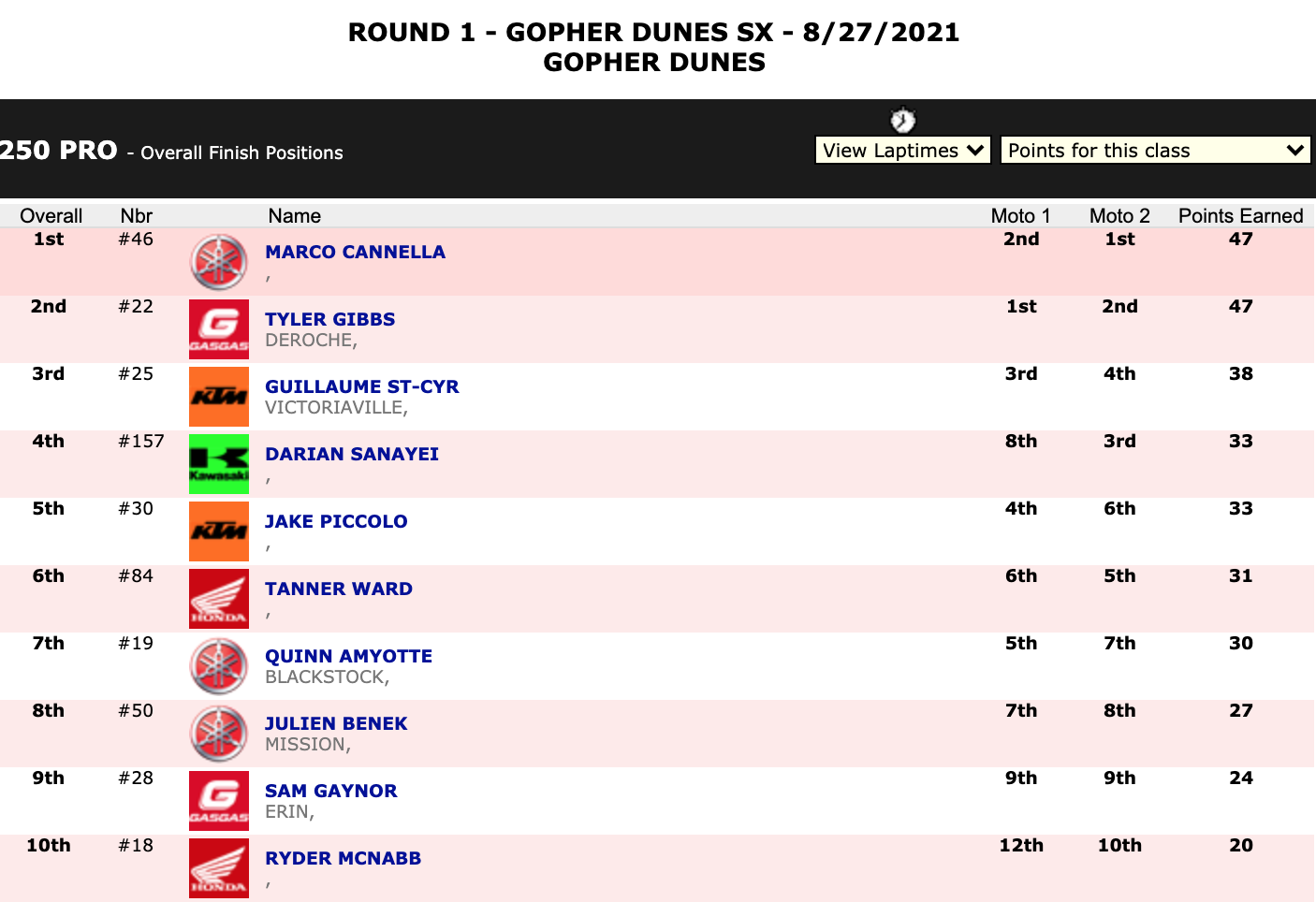Click Ryder McNabb's Honda logo
Viewport: 1316px width, 902px height.
[x=219, y=868]
